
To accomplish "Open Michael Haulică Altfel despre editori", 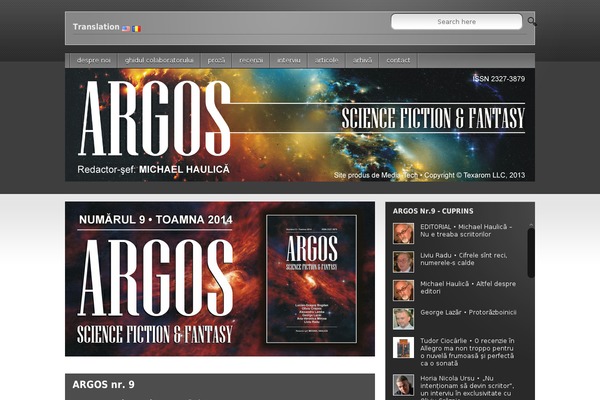I will coord(468,287).
